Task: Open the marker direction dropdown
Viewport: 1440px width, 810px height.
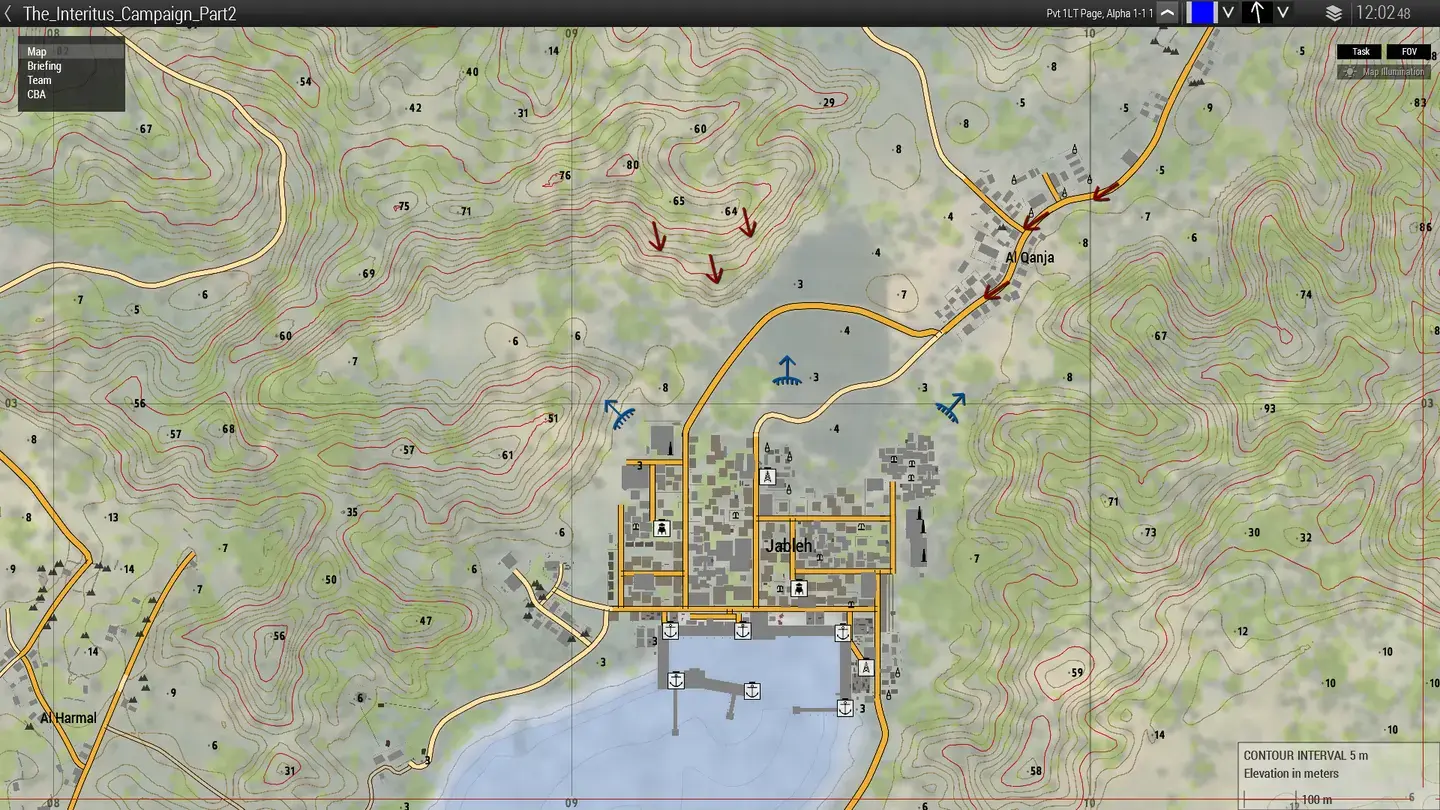Action: [1282, 13]
